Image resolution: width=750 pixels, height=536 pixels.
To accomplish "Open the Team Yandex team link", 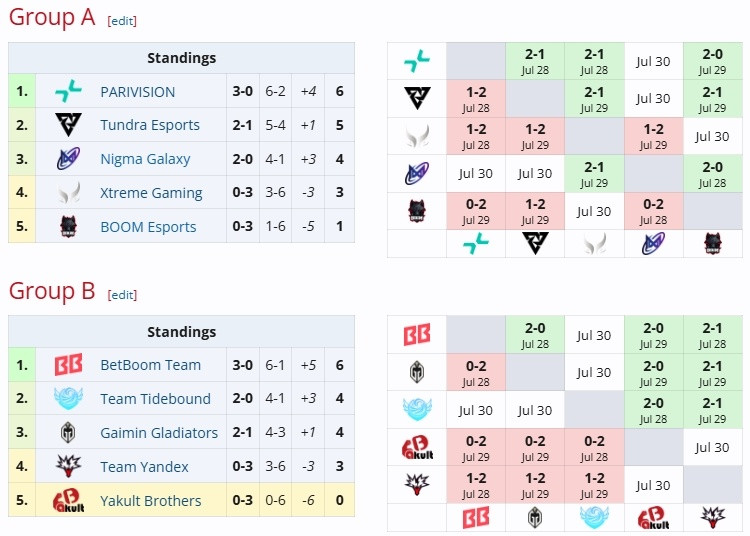I will (144, 467).
